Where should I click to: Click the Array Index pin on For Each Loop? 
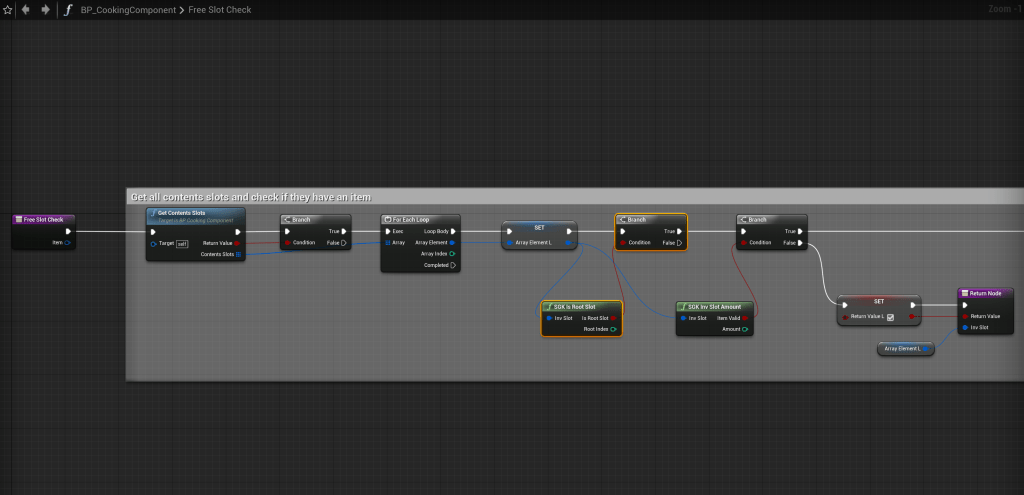(x=453, y=254)
